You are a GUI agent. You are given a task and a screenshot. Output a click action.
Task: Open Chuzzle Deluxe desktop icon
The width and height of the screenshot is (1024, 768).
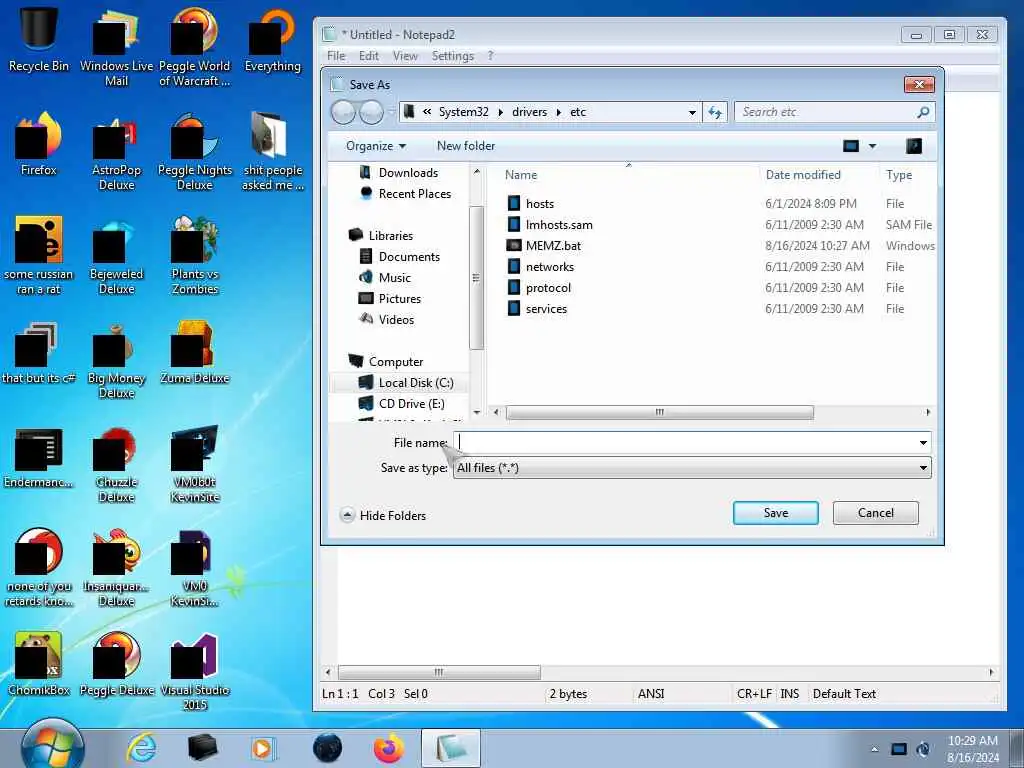(116, 465)
